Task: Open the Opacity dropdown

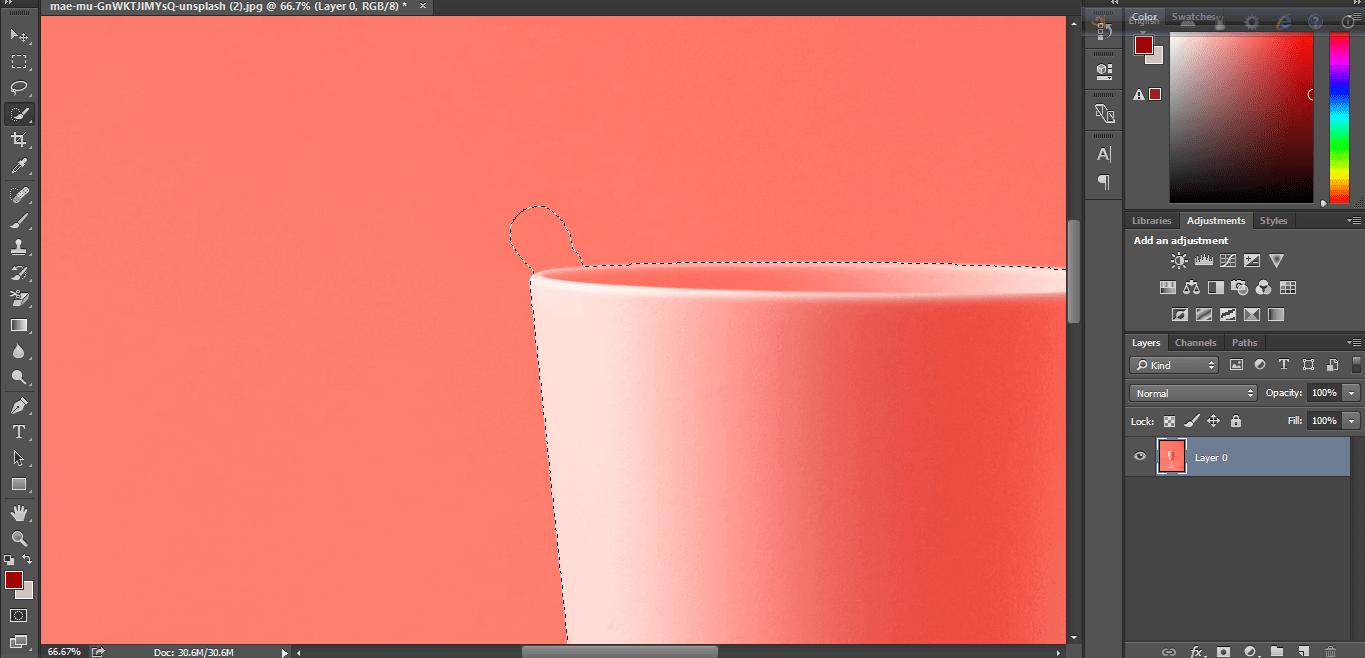Action: click(1351, 392)
